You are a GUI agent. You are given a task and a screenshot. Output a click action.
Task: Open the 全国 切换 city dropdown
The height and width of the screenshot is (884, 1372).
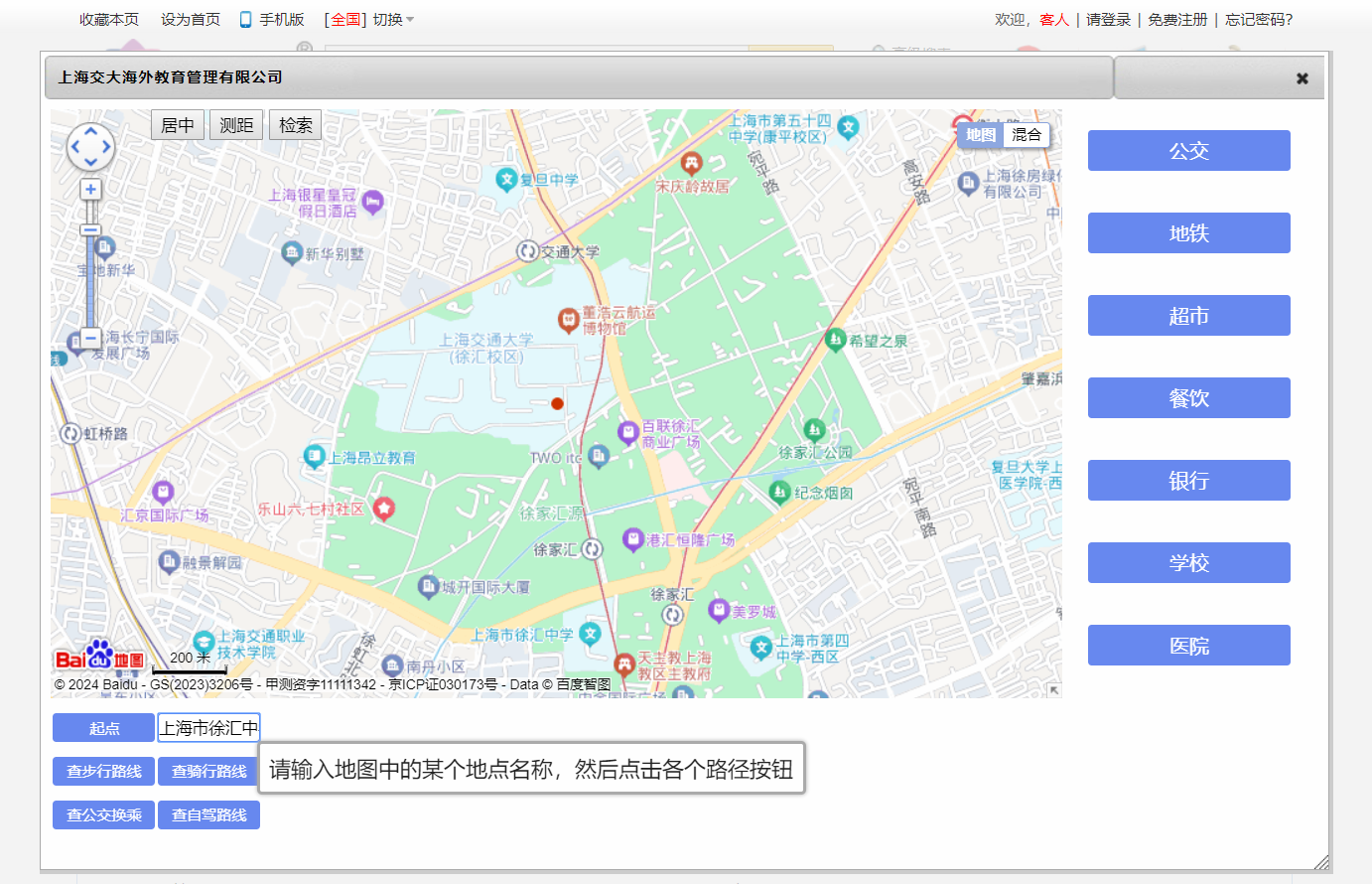pyautogui.click(x=369, y=20)
